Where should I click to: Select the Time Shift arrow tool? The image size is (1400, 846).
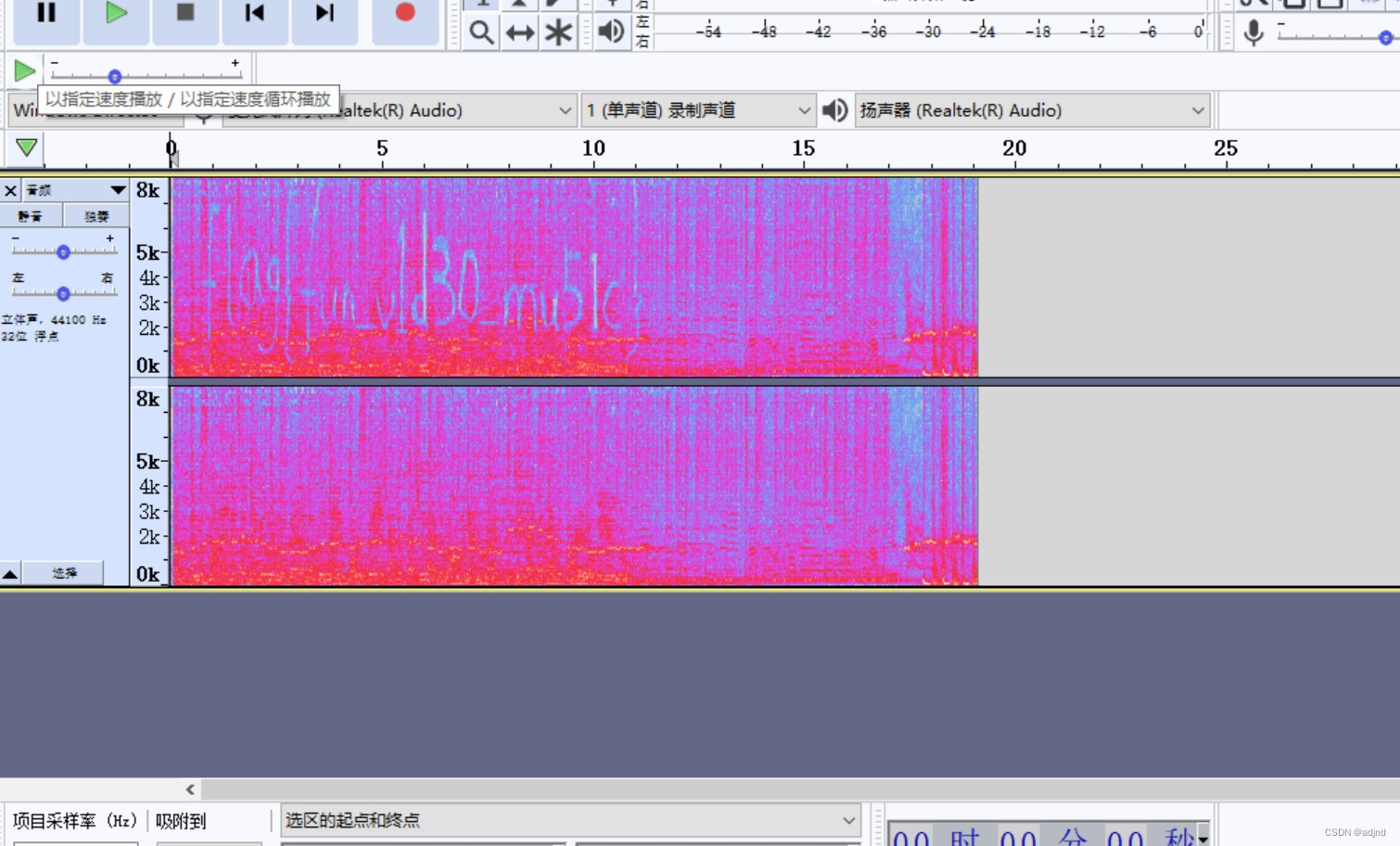click(520, 32)
